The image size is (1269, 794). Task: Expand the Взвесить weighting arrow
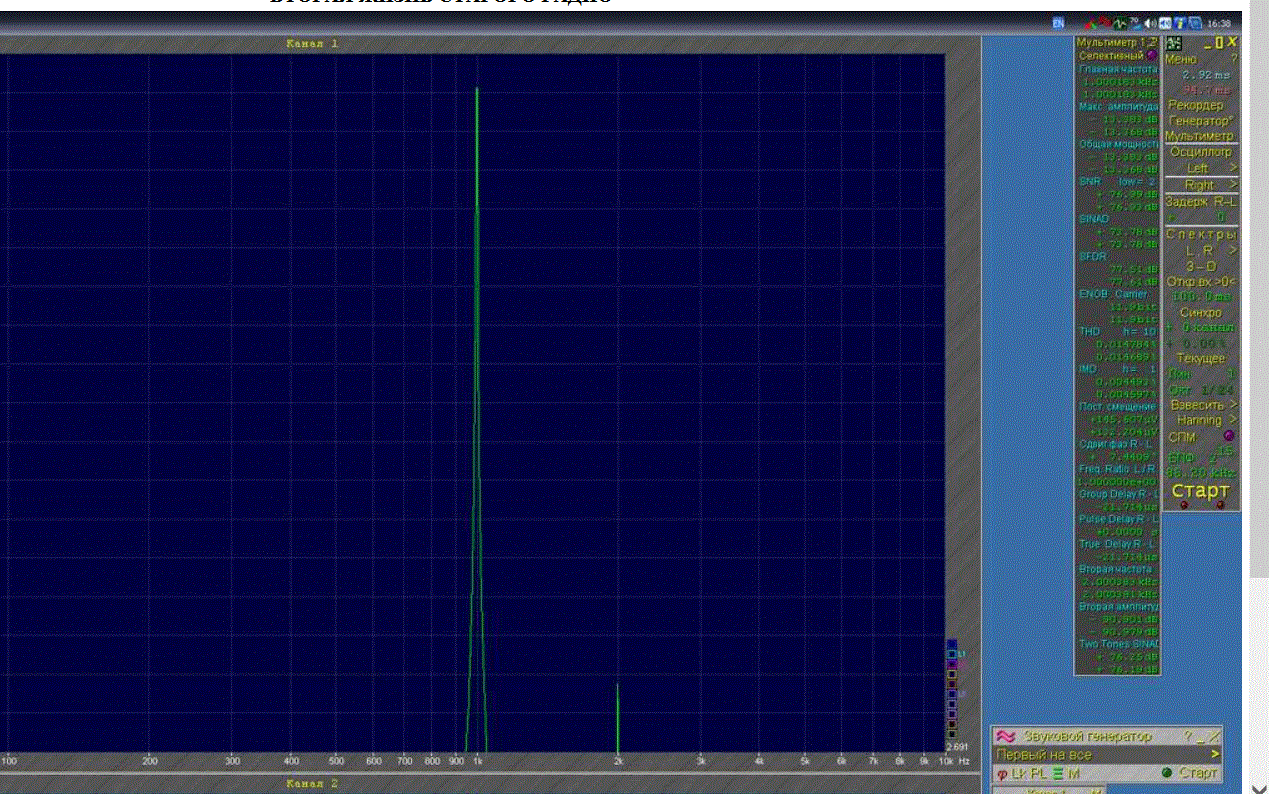point(1233,405)
